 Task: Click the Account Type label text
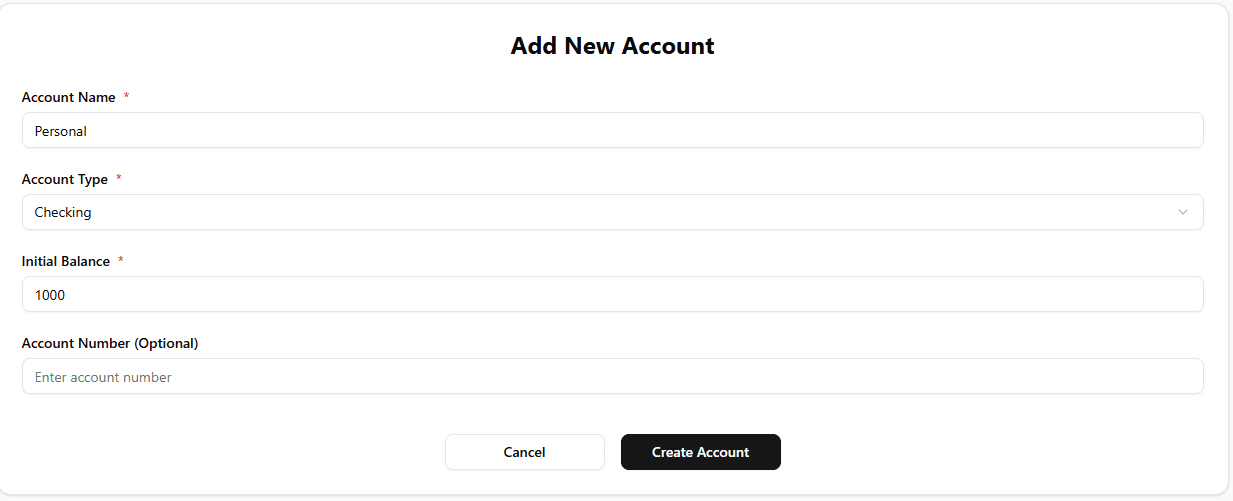point(64,179)
